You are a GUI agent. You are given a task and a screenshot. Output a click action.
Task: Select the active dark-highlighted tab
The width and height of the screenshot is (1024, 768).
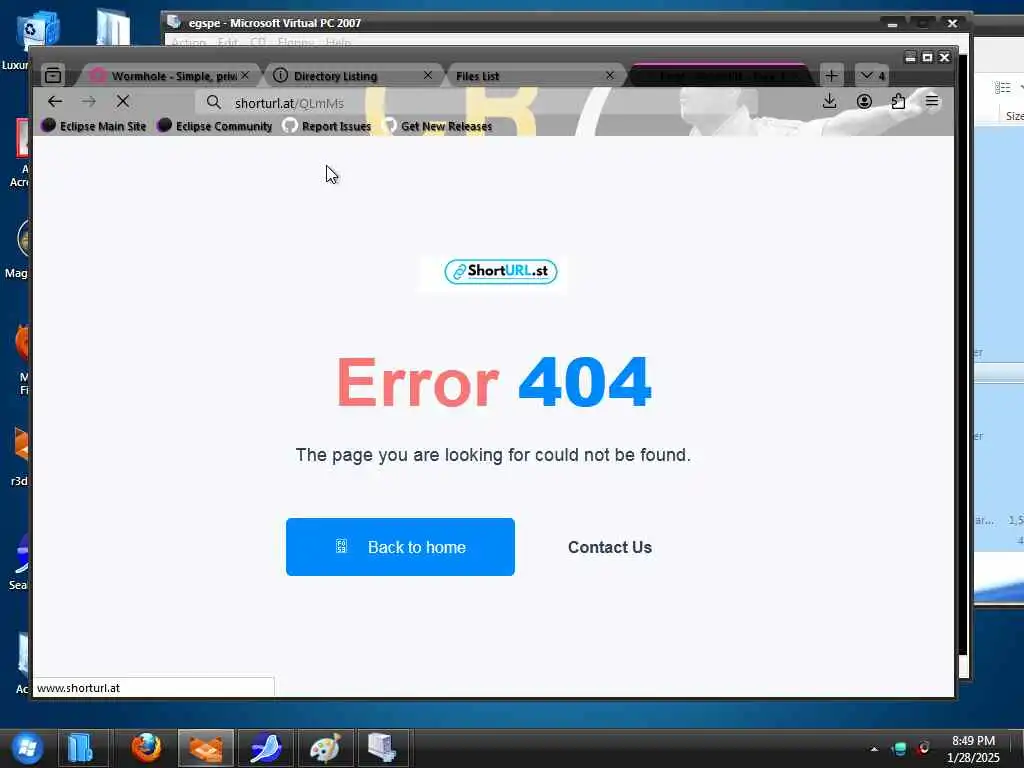coord(718,76)
